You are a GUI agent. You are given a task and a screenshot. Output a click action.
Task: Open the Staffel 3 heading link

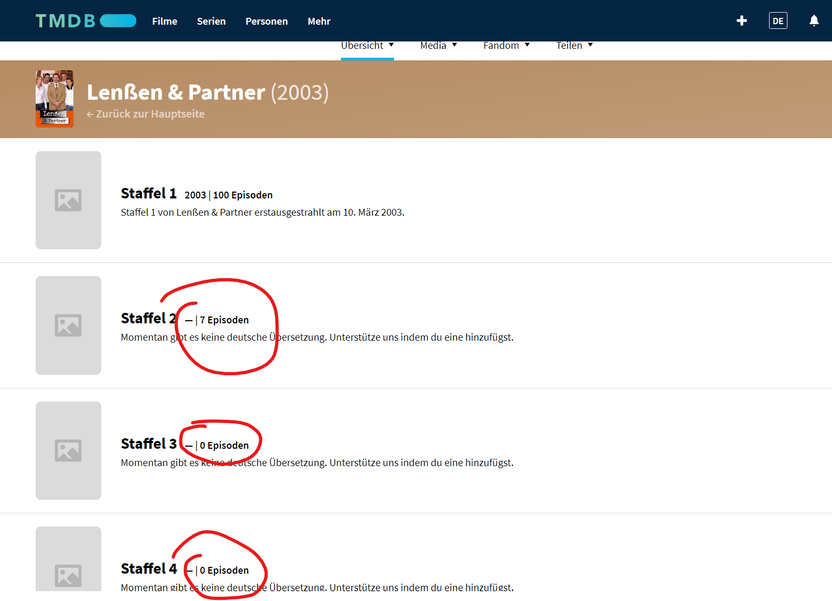click(149, 443)
